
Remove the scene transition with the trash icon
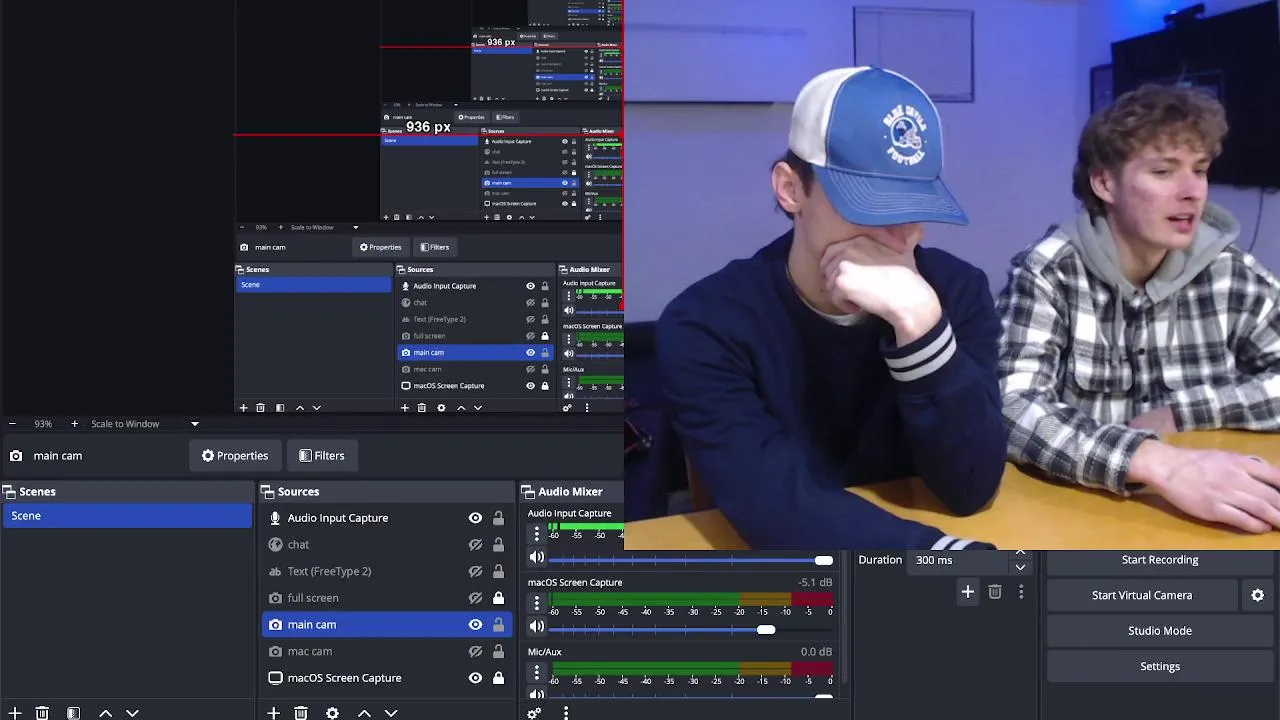pyautogui.click(x=995, y=592)
